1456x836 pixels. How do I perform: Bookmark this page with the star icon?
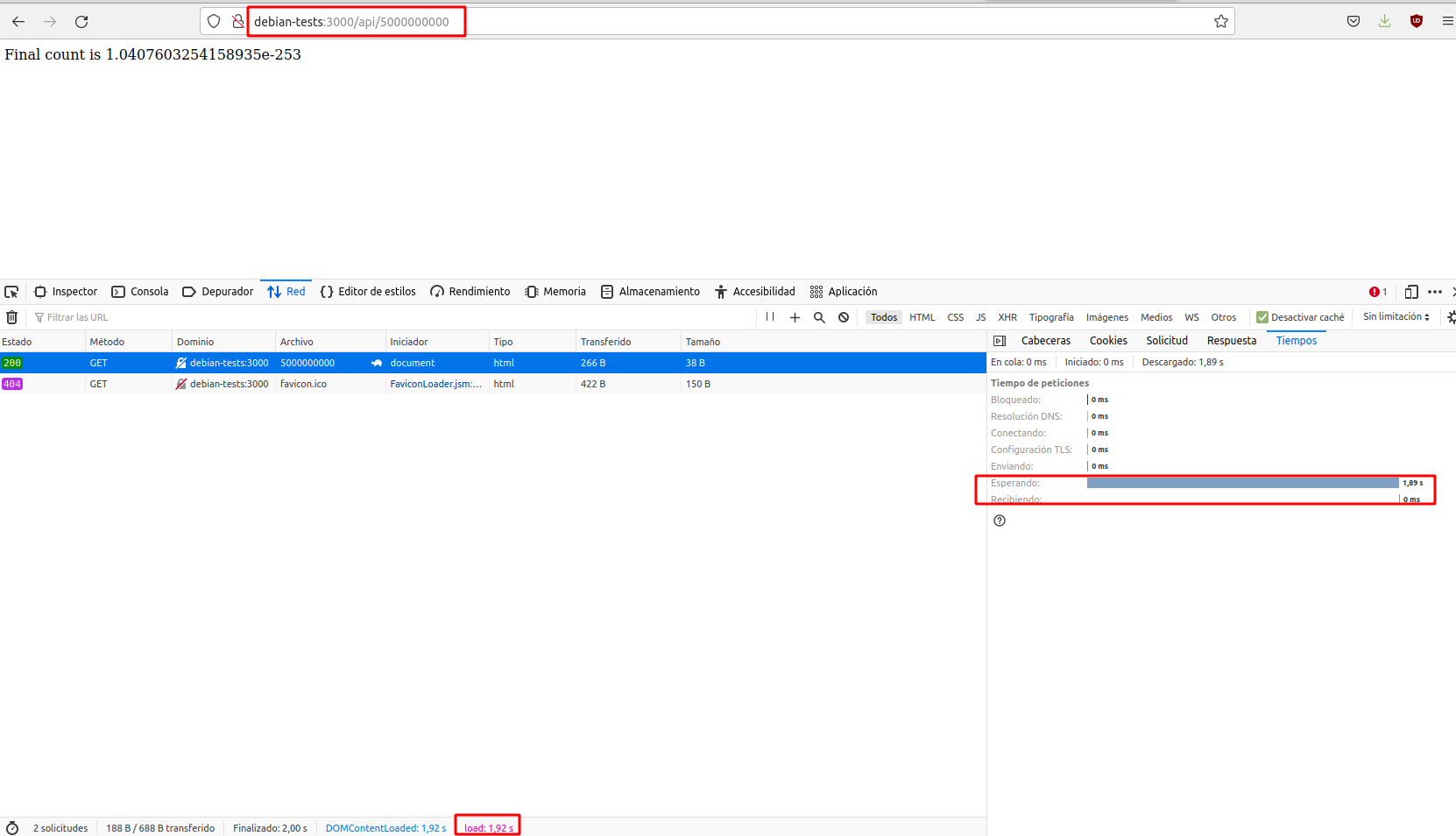[1221, 22]
